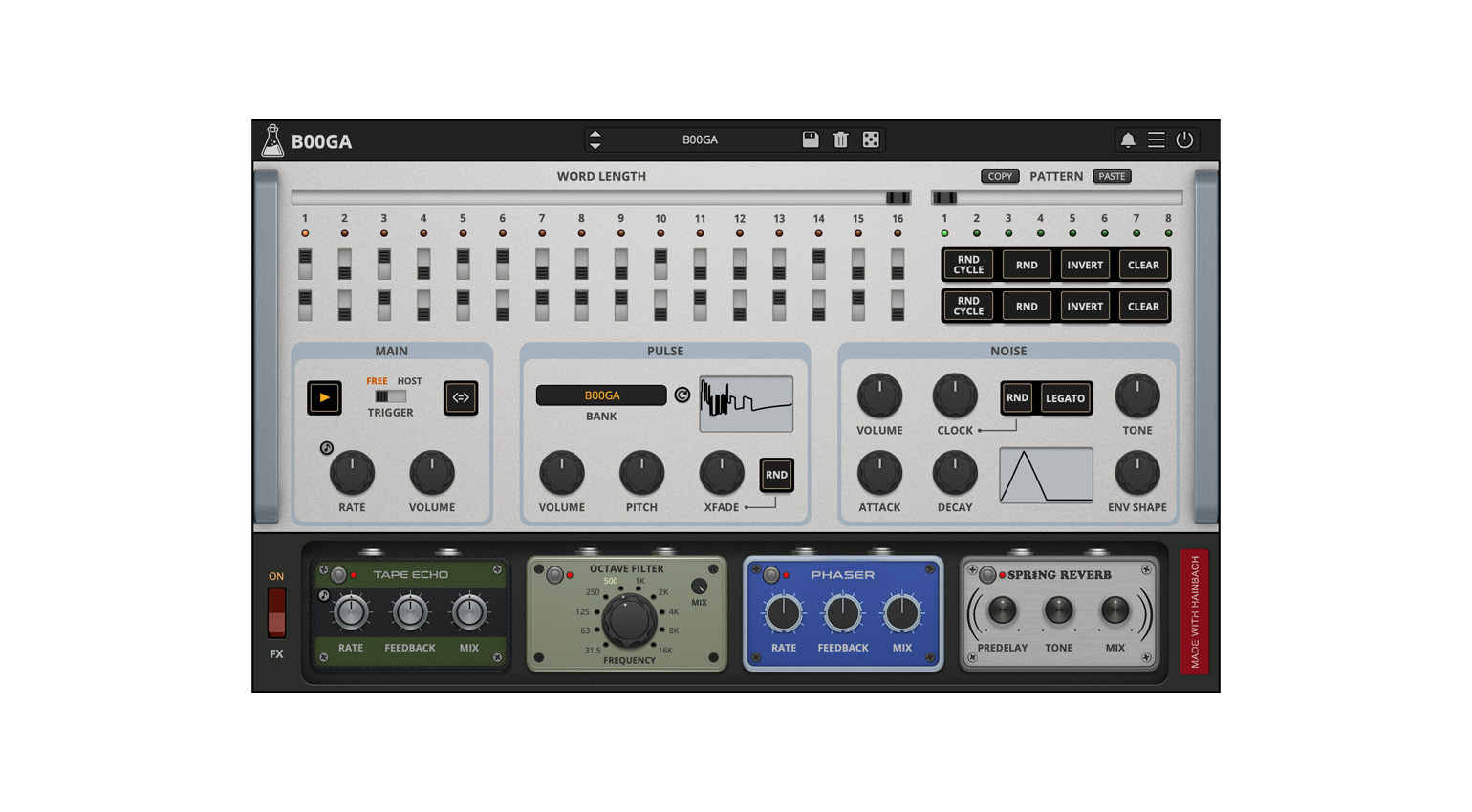
Task: Click the save preset floppy disk icon
Action: pos(811,139)
